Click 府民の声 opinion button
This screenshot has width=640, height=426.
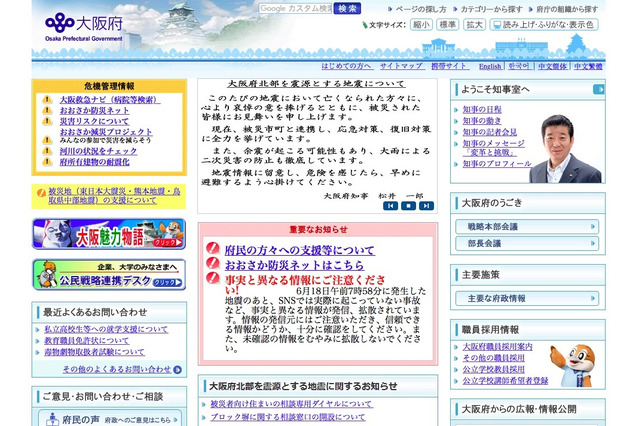(109, 419)
